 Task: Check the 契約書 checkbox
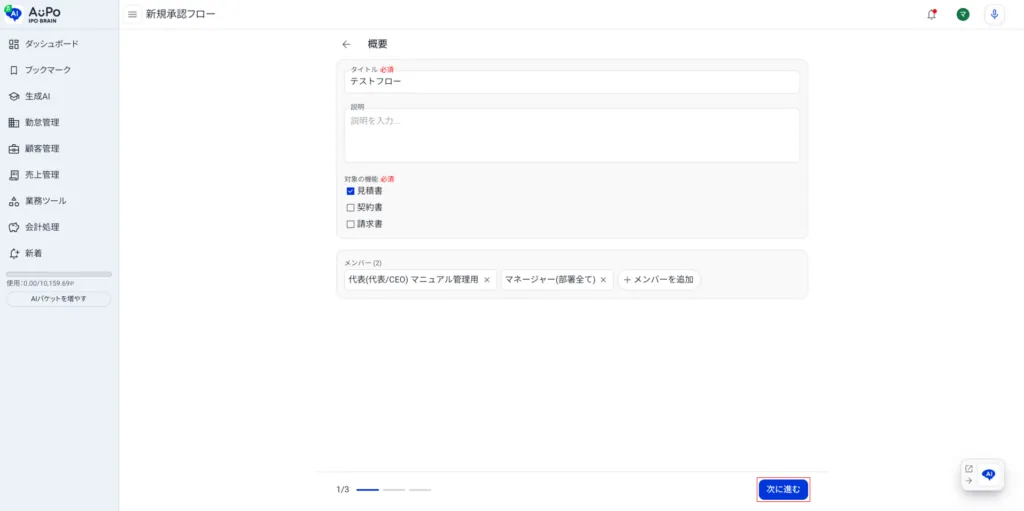pyautogui.click(x=350, y=207)
